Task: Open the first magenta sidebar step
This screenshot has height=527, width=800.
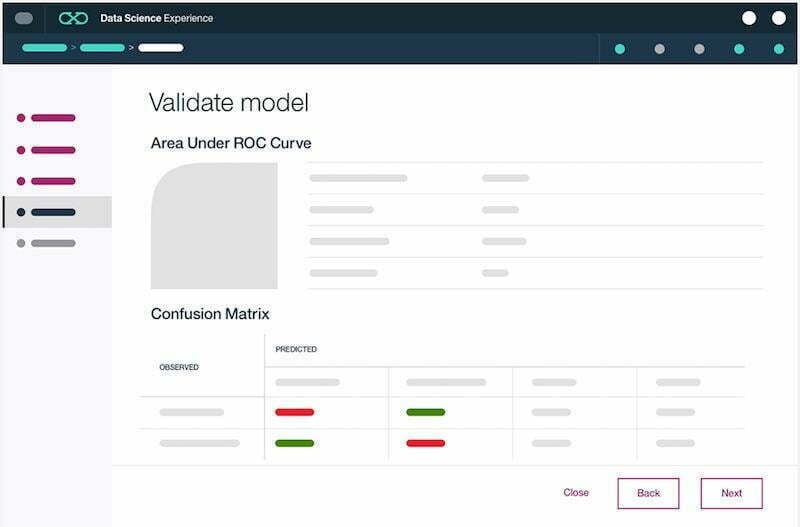Action: [x=46, y=118]
